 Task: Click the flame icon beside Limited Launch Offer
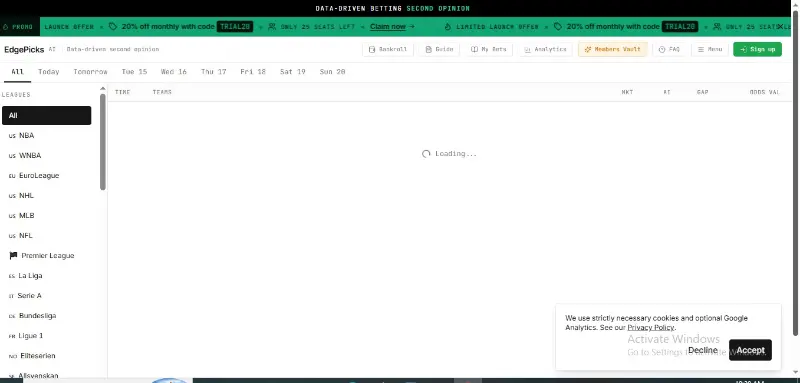coord(448,27)
